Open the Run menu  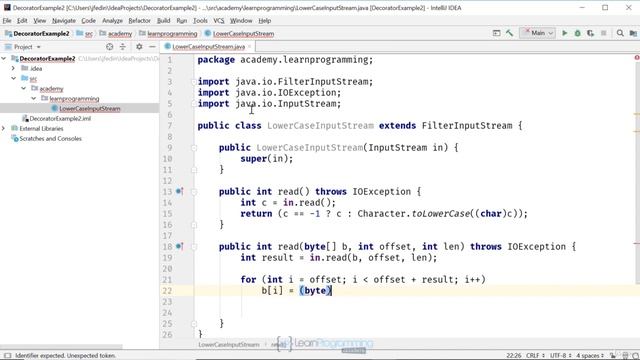click(182, 20)
